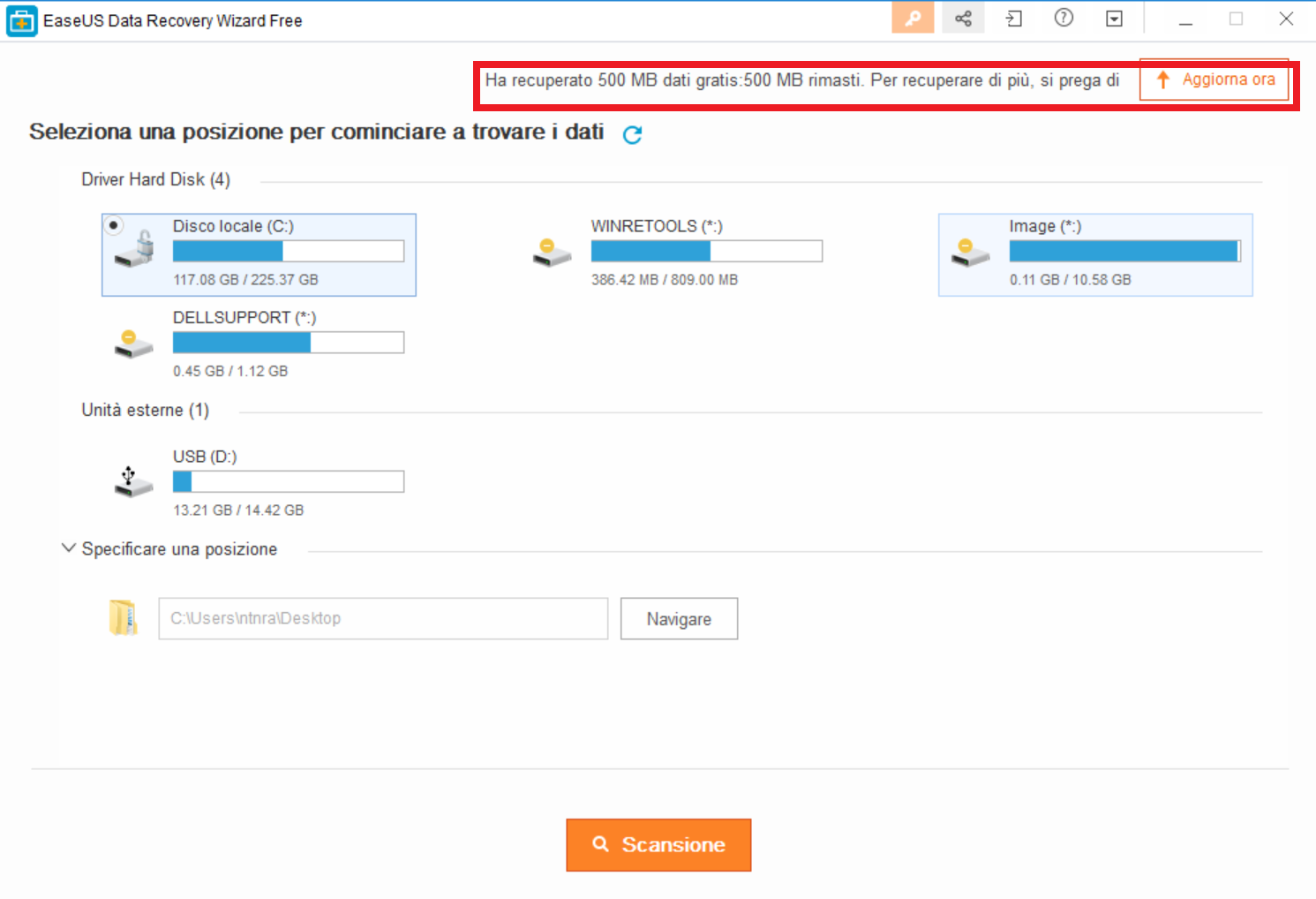
Task: Click the Image (*:) usage bar
Action: tap(1125, 251)
